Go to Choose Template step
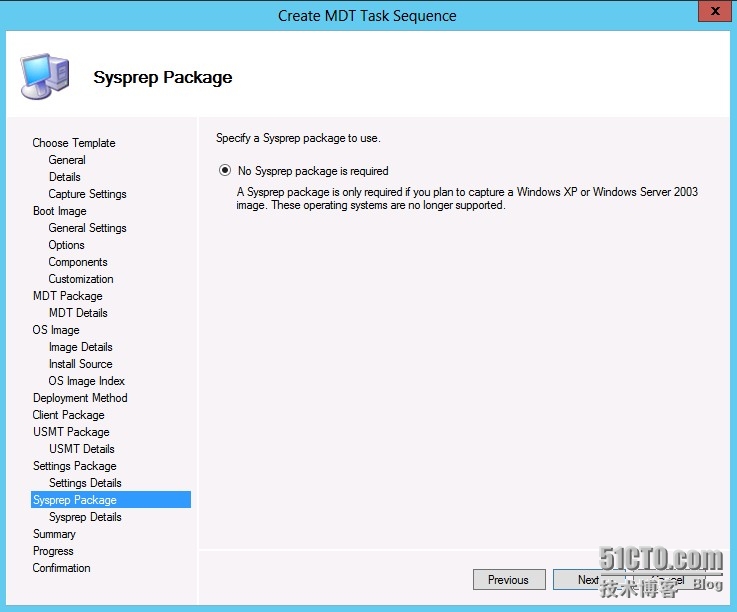The height and width of the screenshot is (612, 737). pos(74,143)
